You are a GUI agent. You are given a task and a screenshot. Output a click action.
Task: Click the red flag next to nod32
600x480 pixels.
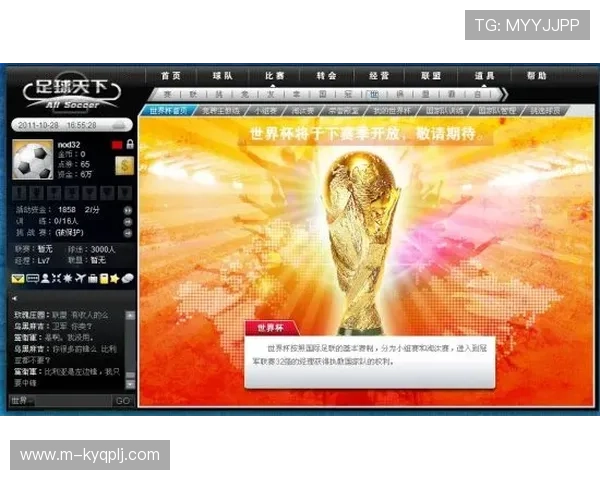[x=117, y=145]
